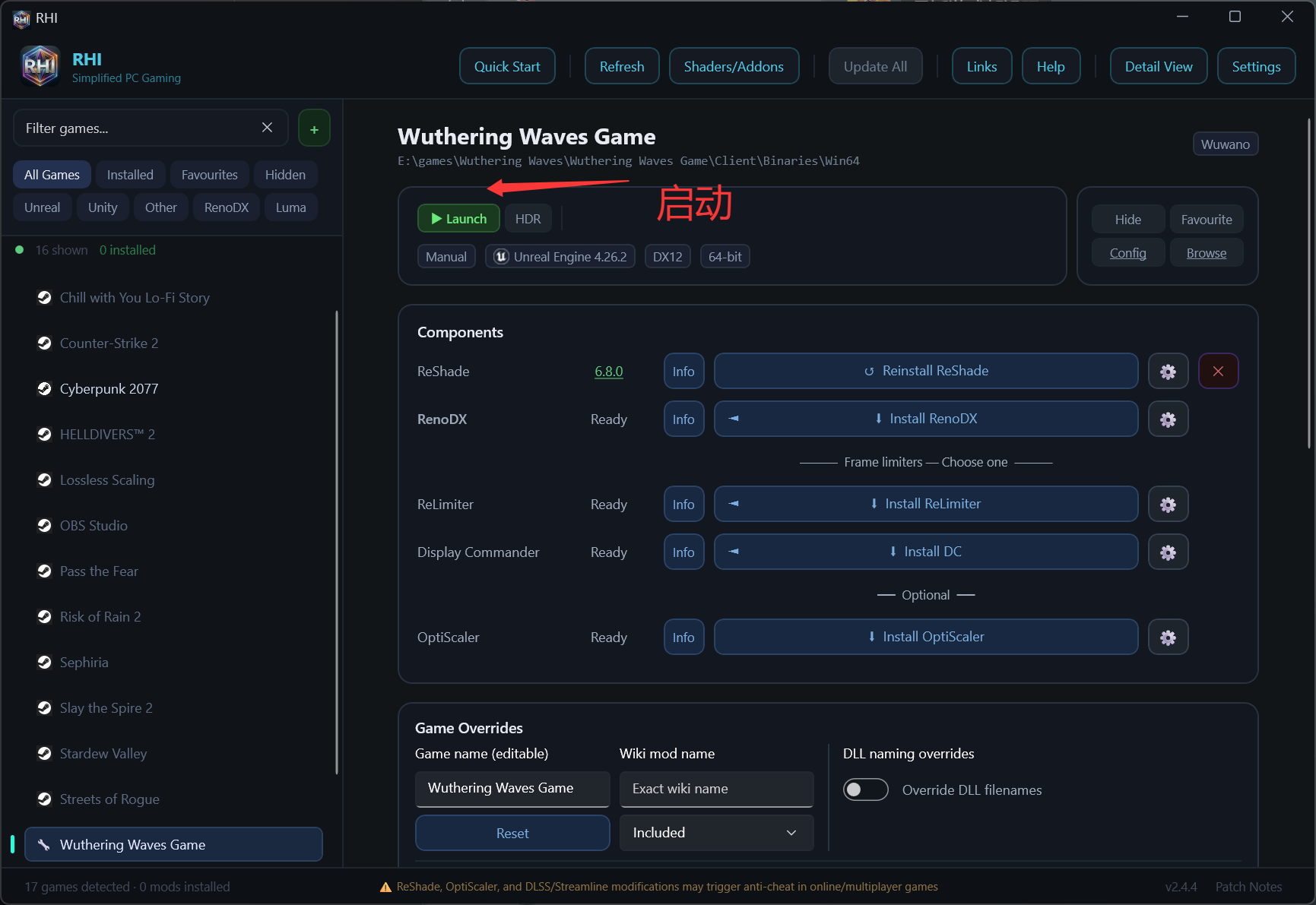Click the green add game plus icon
Screen dimensions: 1316x905
click(x=314, y=128)
